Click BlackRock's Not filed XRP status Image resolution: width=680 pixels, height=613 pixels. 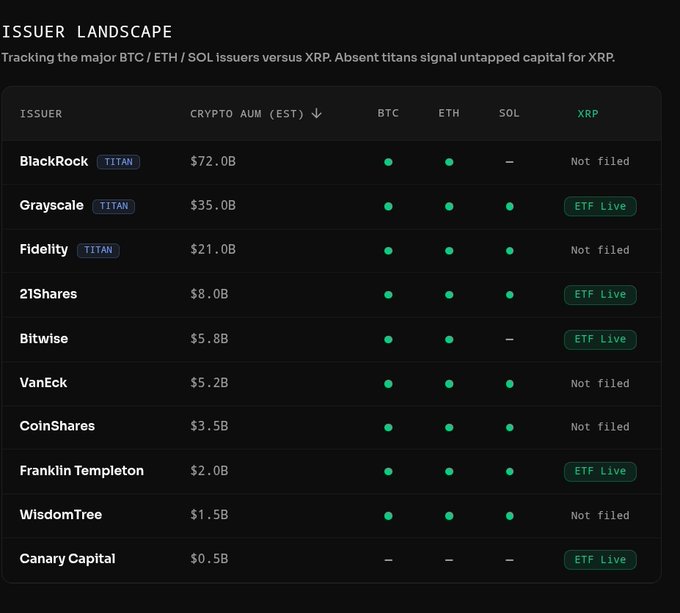point(600,162)
